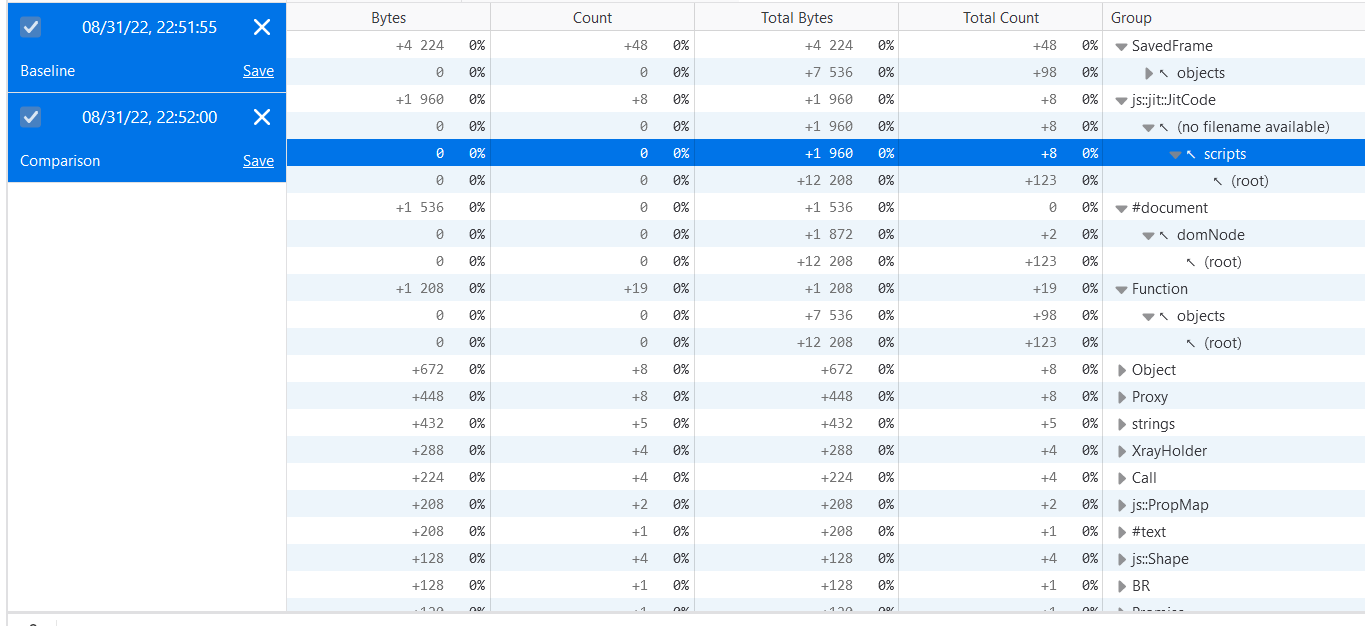Expand the js::Shape group

[1122, 559]
